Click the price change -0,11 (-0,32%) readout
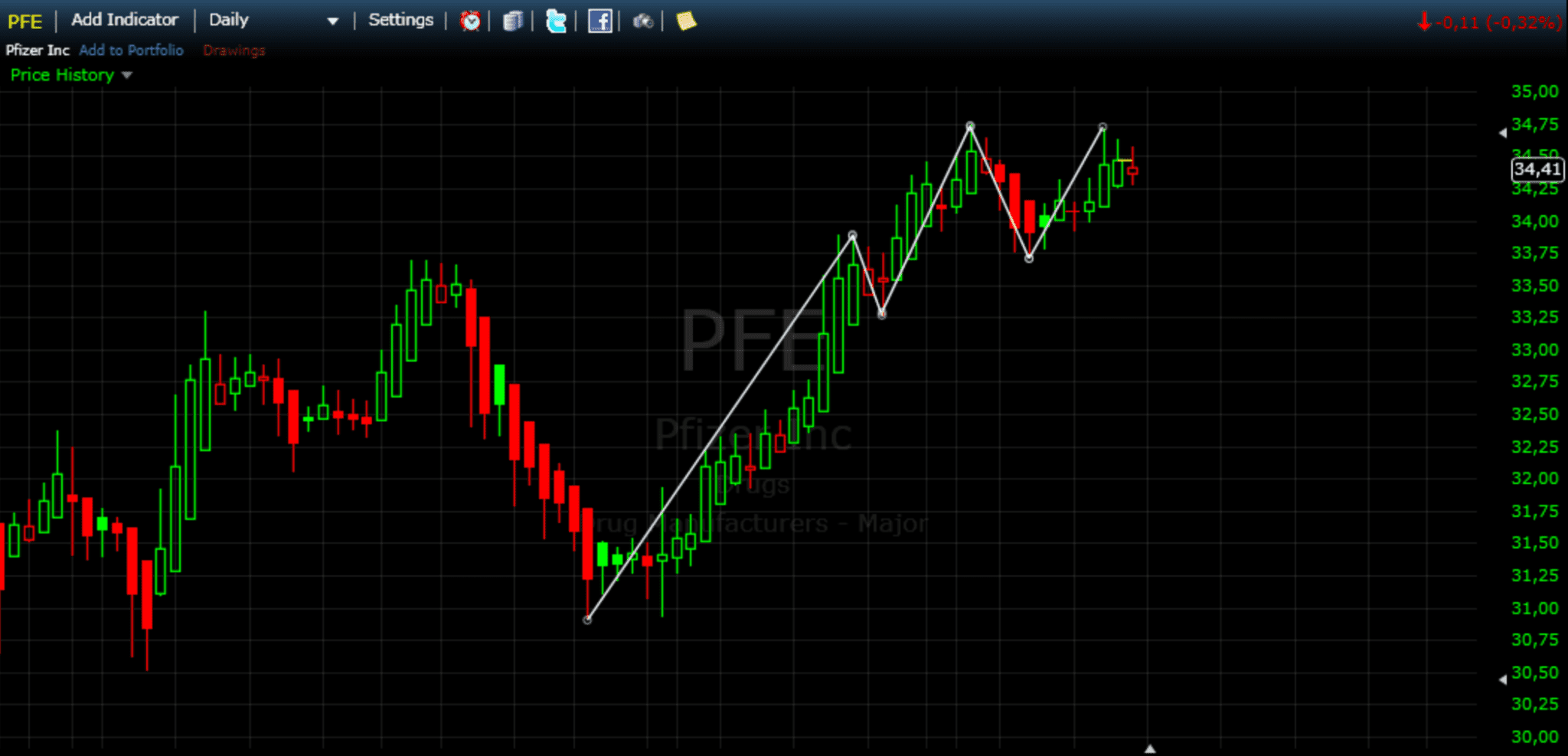 pyautogui.click(x=1488, y=22)
